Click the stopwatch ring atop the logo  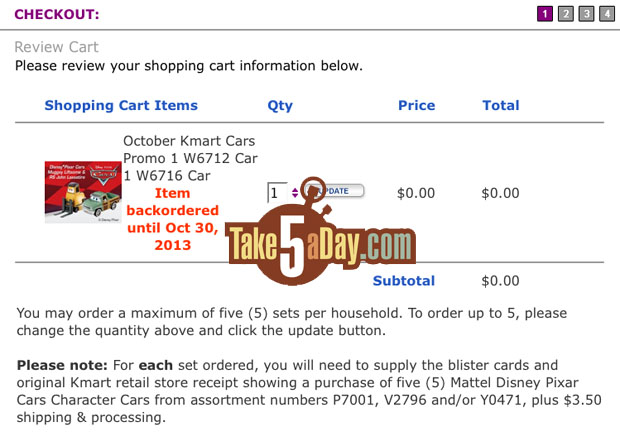tap(314, 189)
